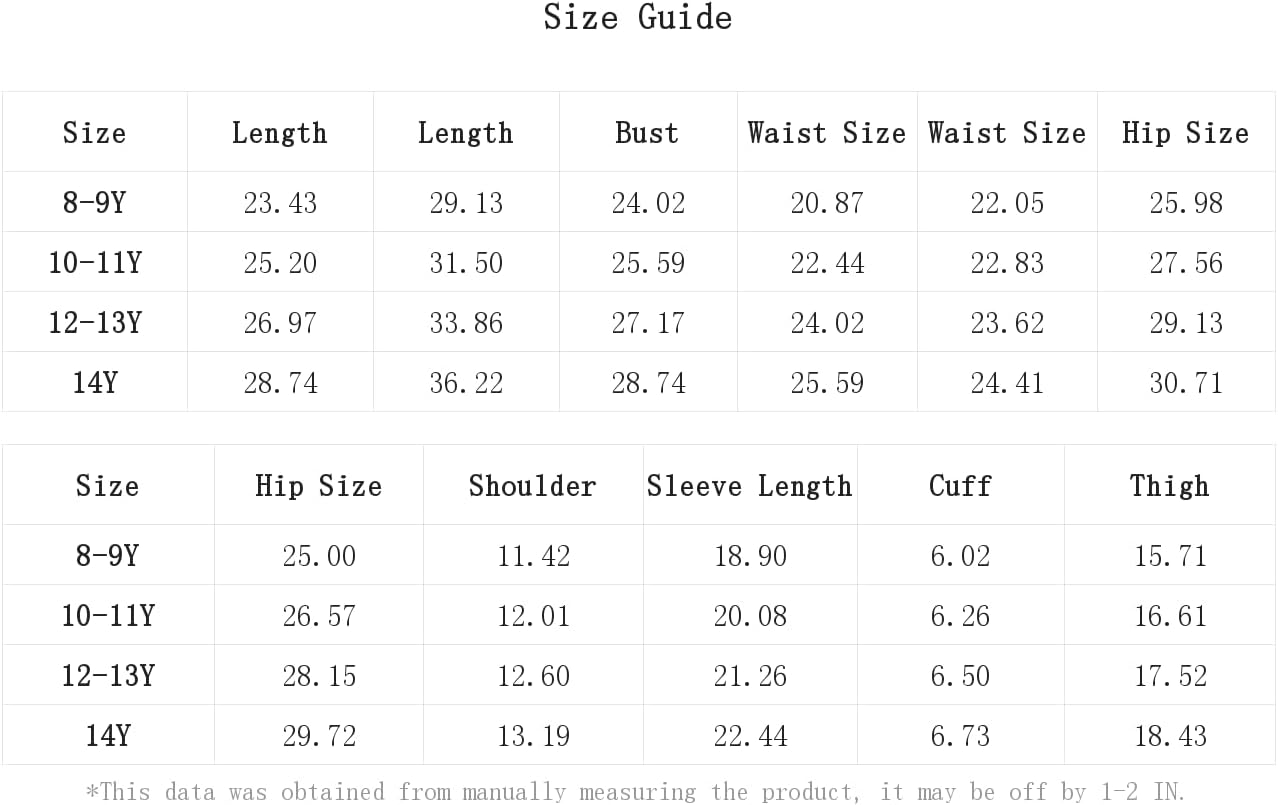Click thigh value 18.43
This screenshot has width=1278, height=805.
point(1170,736)
